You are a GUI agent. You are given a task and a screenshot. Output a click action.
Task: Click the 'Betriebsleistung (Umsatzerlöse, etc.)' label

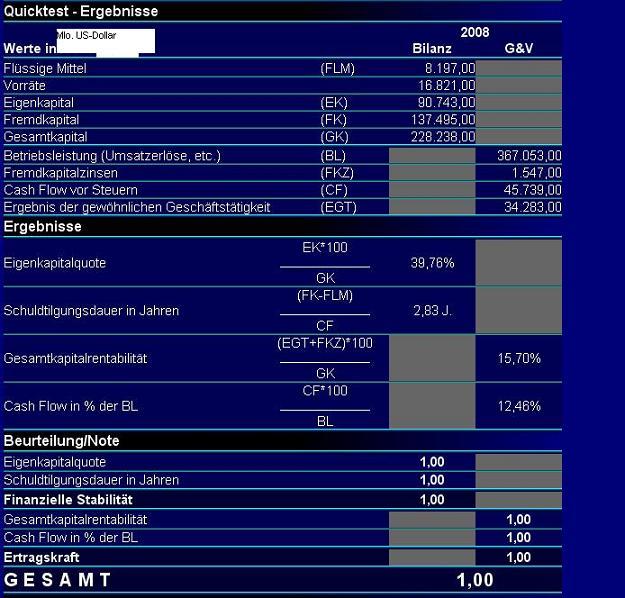[x=112, y=155]
